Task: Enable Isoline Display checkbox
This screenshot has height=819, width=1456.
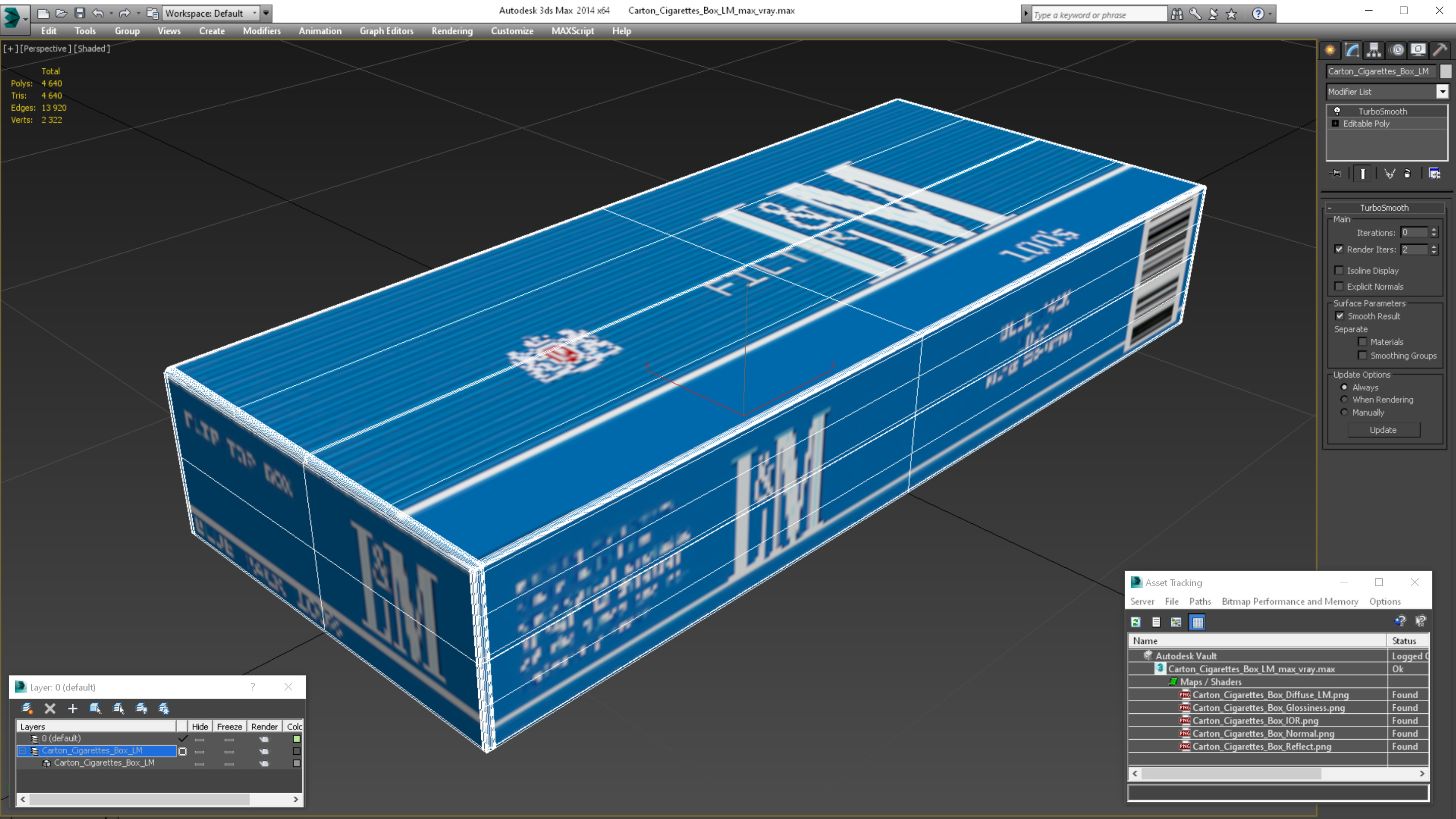Action: coord(1339,270)
